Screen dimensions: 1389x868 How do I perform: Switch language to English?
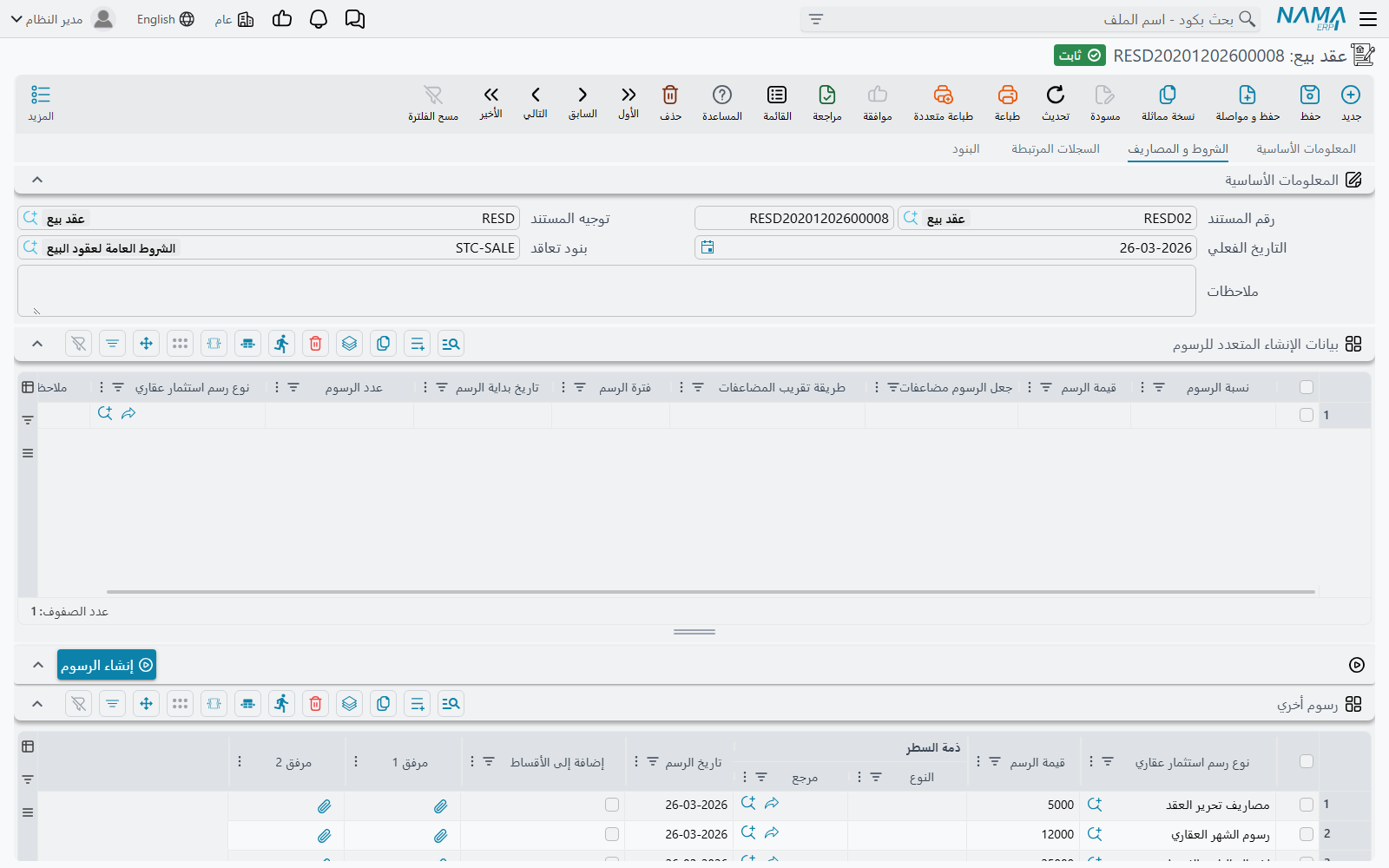pyautogui.click(x=165, y=19)
